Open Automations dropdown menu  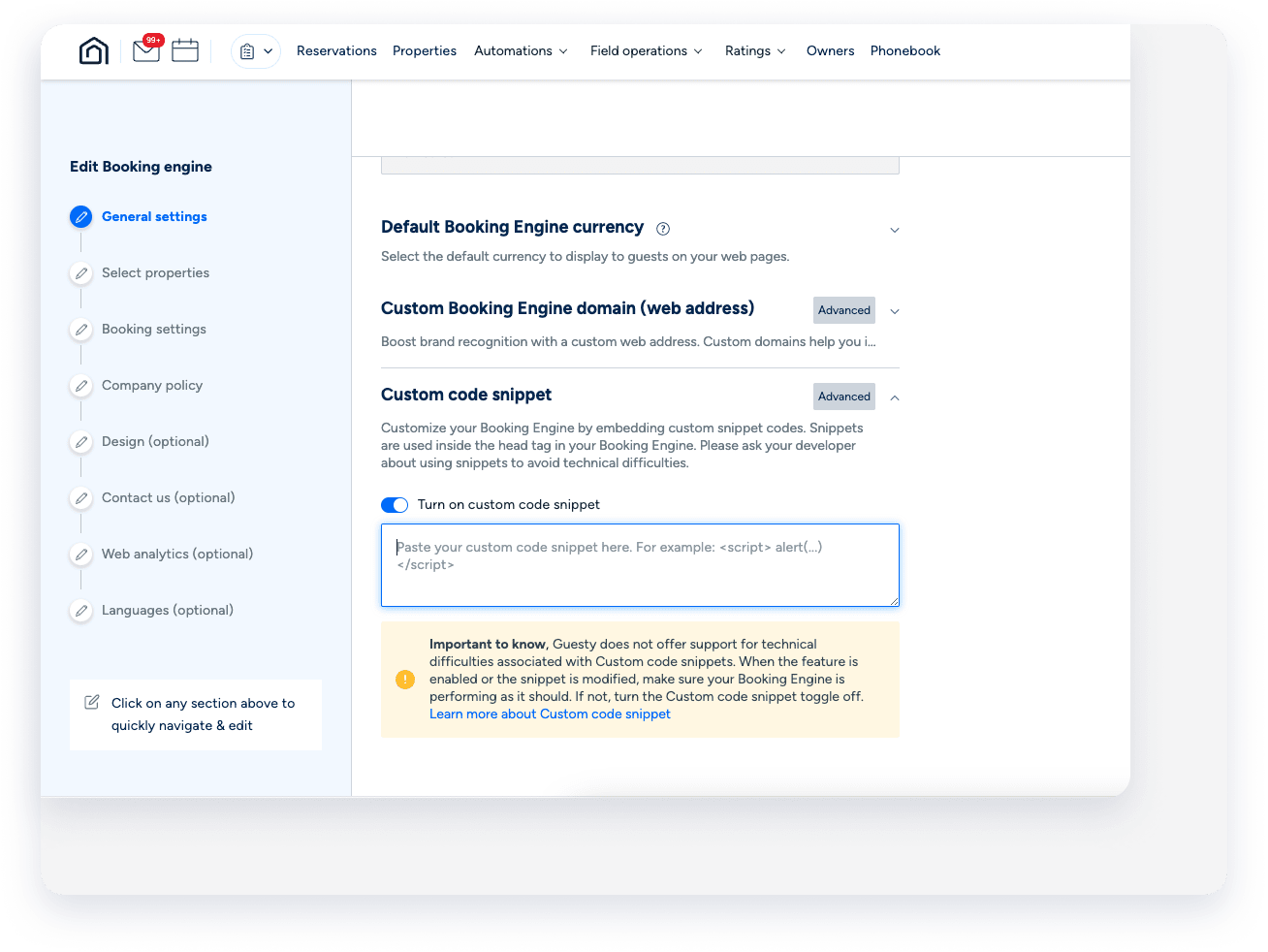point(522,50)
